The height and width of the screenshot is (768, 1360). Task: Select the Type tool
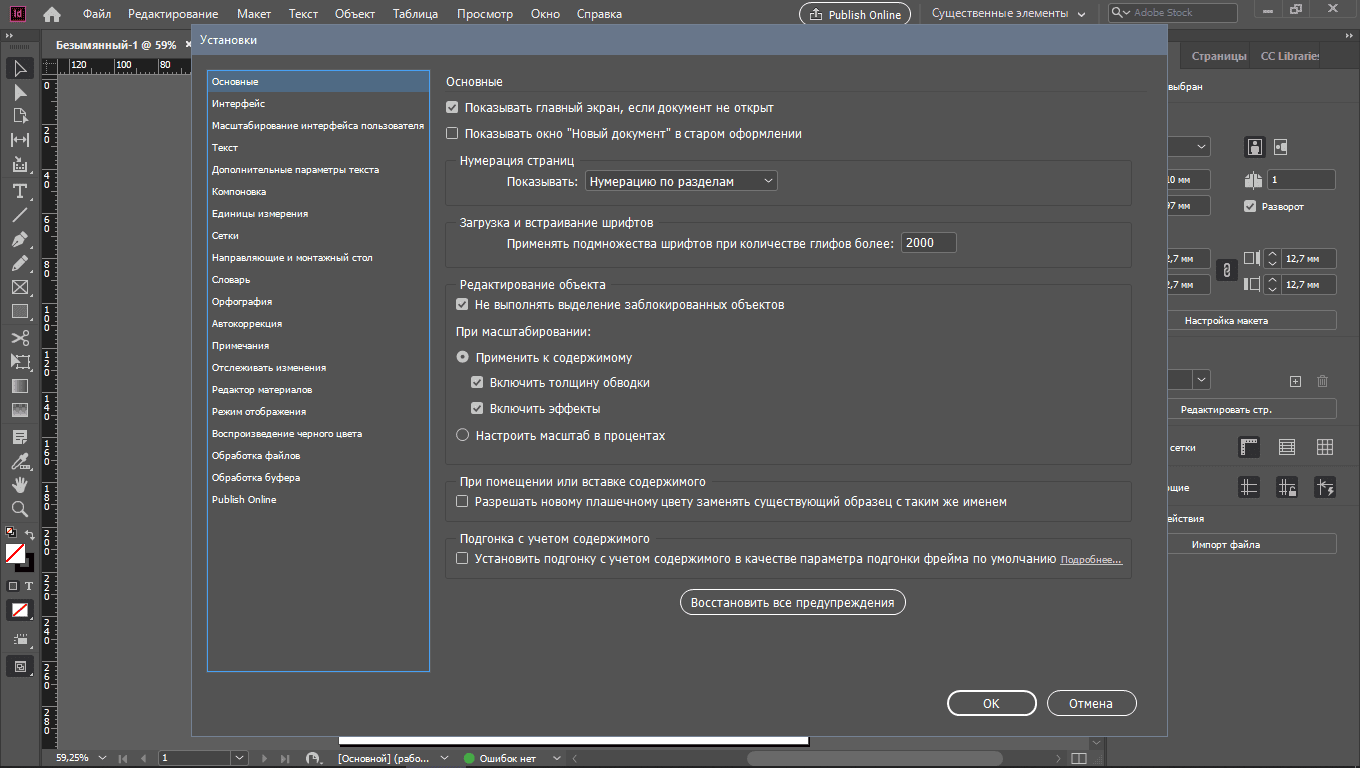point(20,190)
